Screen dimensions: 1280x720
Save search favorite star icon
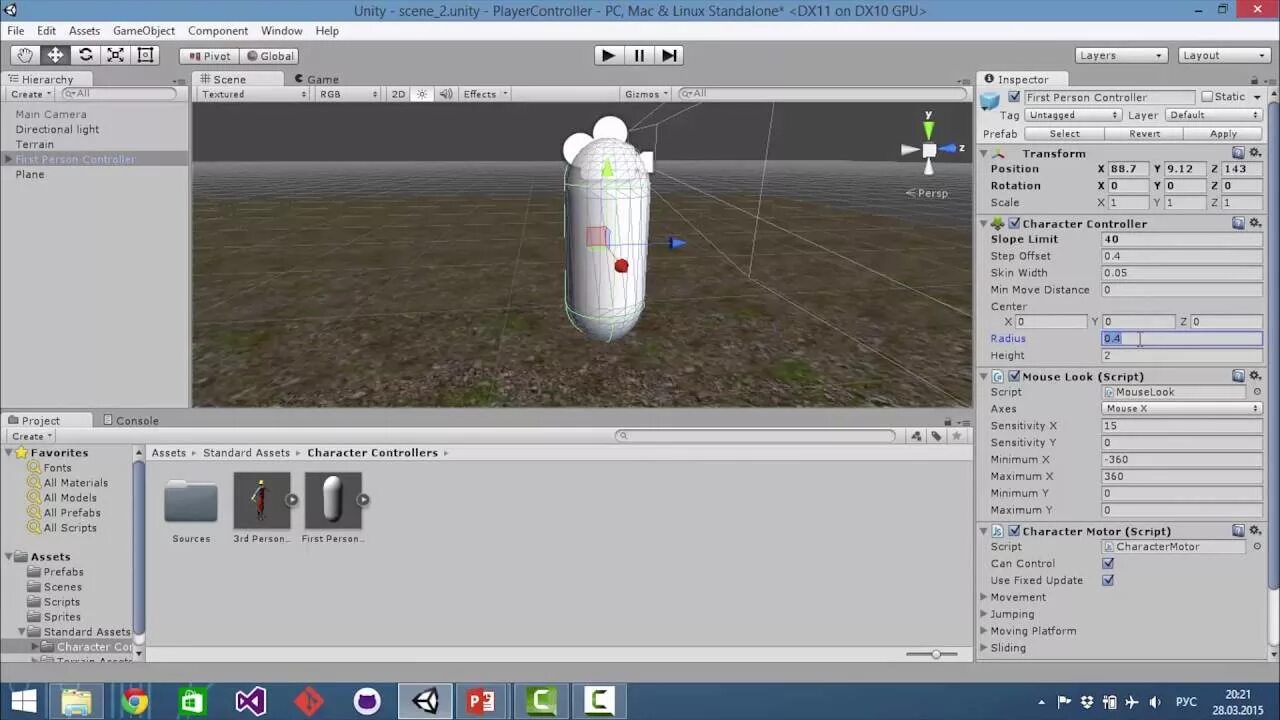point(958,436)
